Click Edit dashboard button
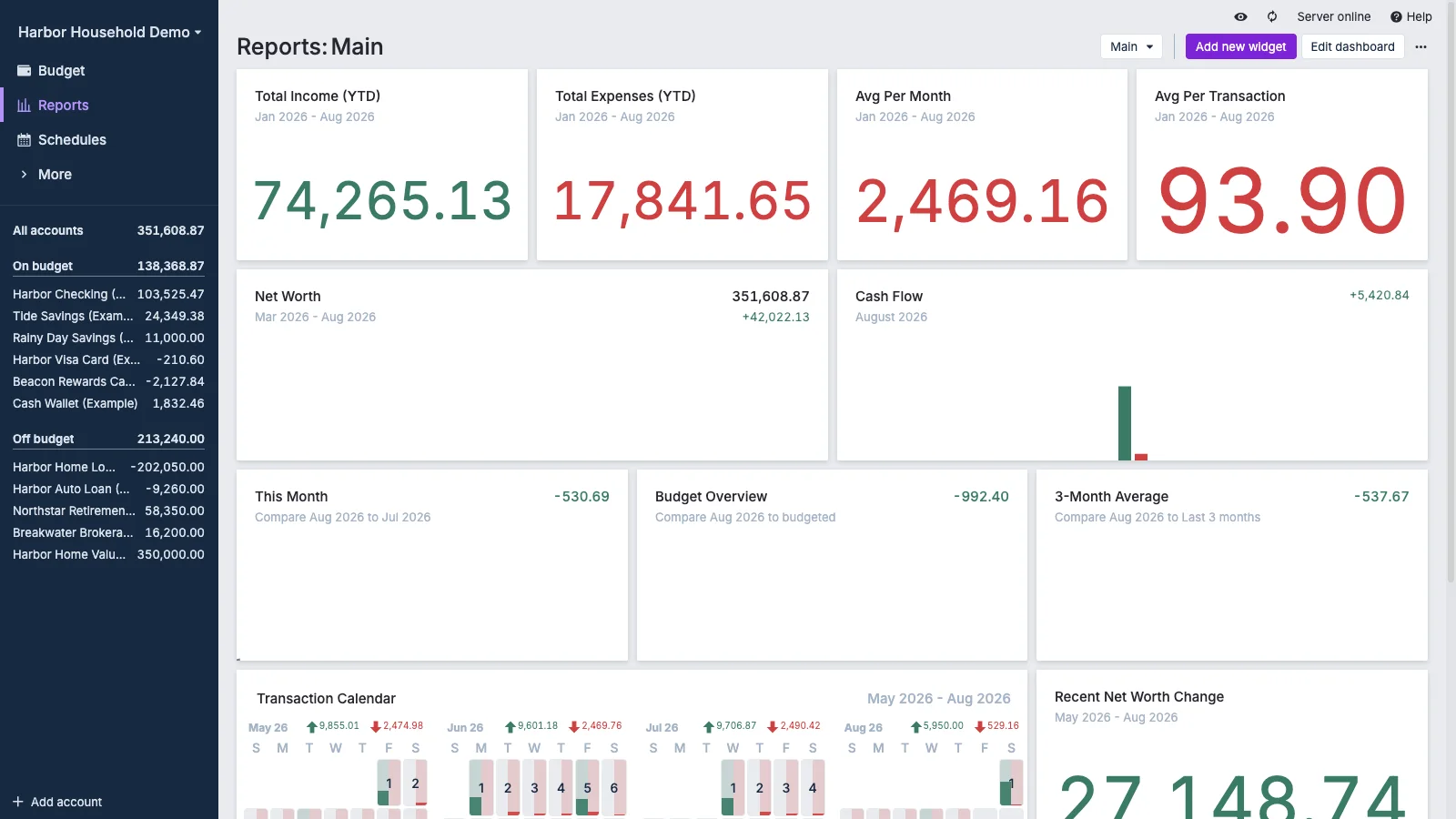Viewport: 1456px width, 819px height. coord(1352,46)
